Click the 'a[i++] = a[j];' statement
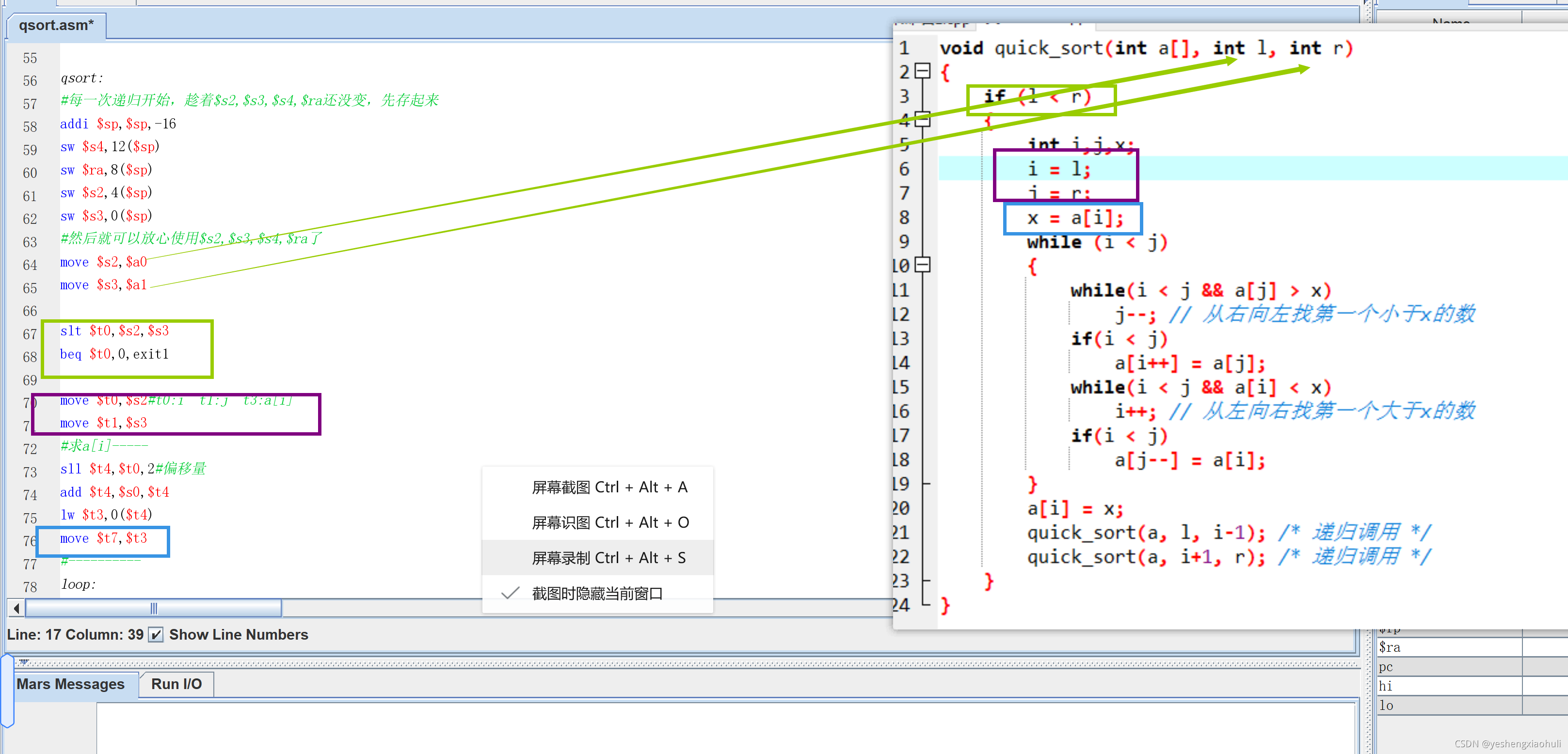The height and width of the screenshot is (754, 1568). 1190,363
